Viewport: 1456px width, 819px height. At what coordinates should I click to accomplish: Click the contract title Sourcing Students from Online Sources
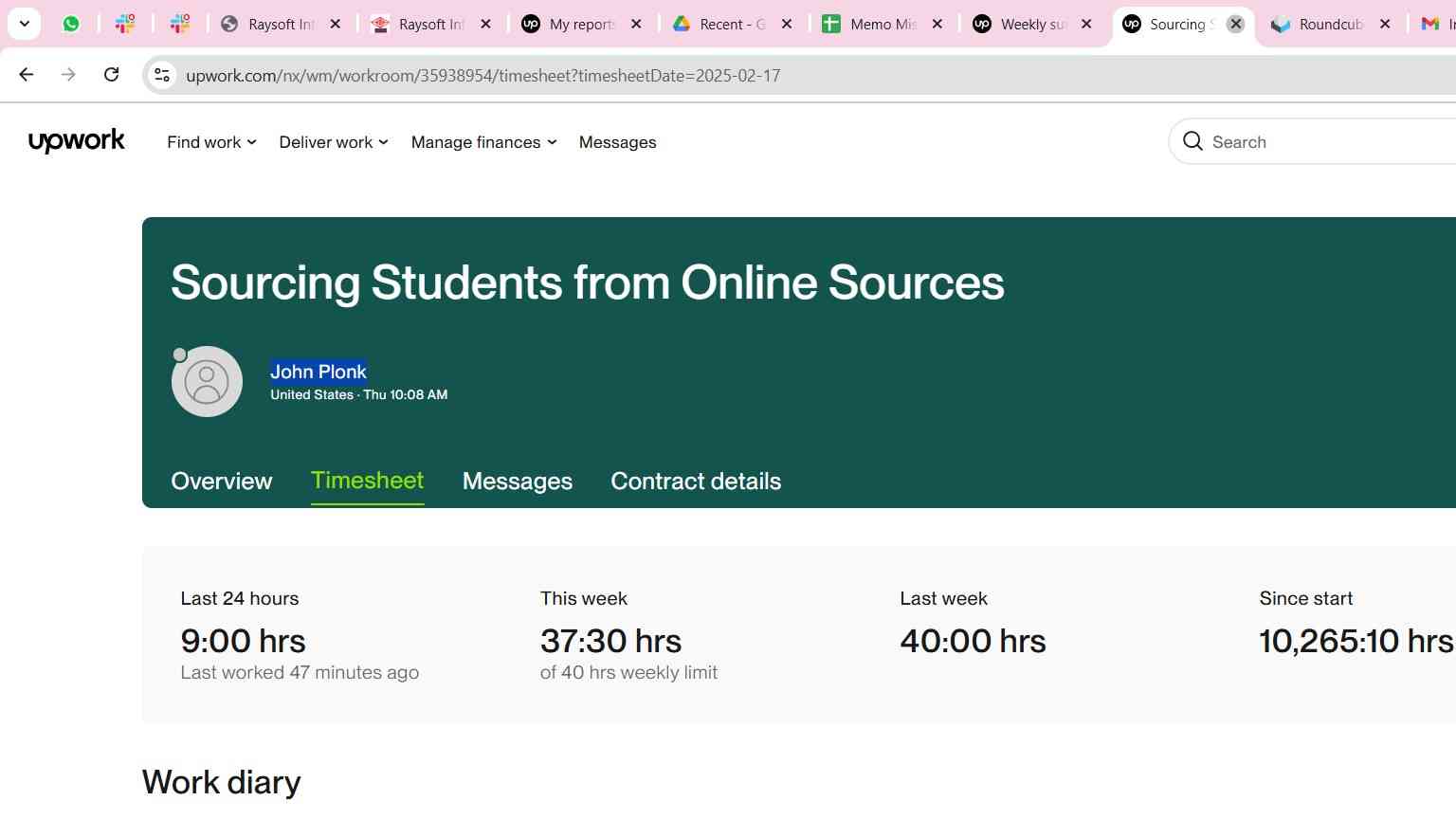(x=588, y=282)
